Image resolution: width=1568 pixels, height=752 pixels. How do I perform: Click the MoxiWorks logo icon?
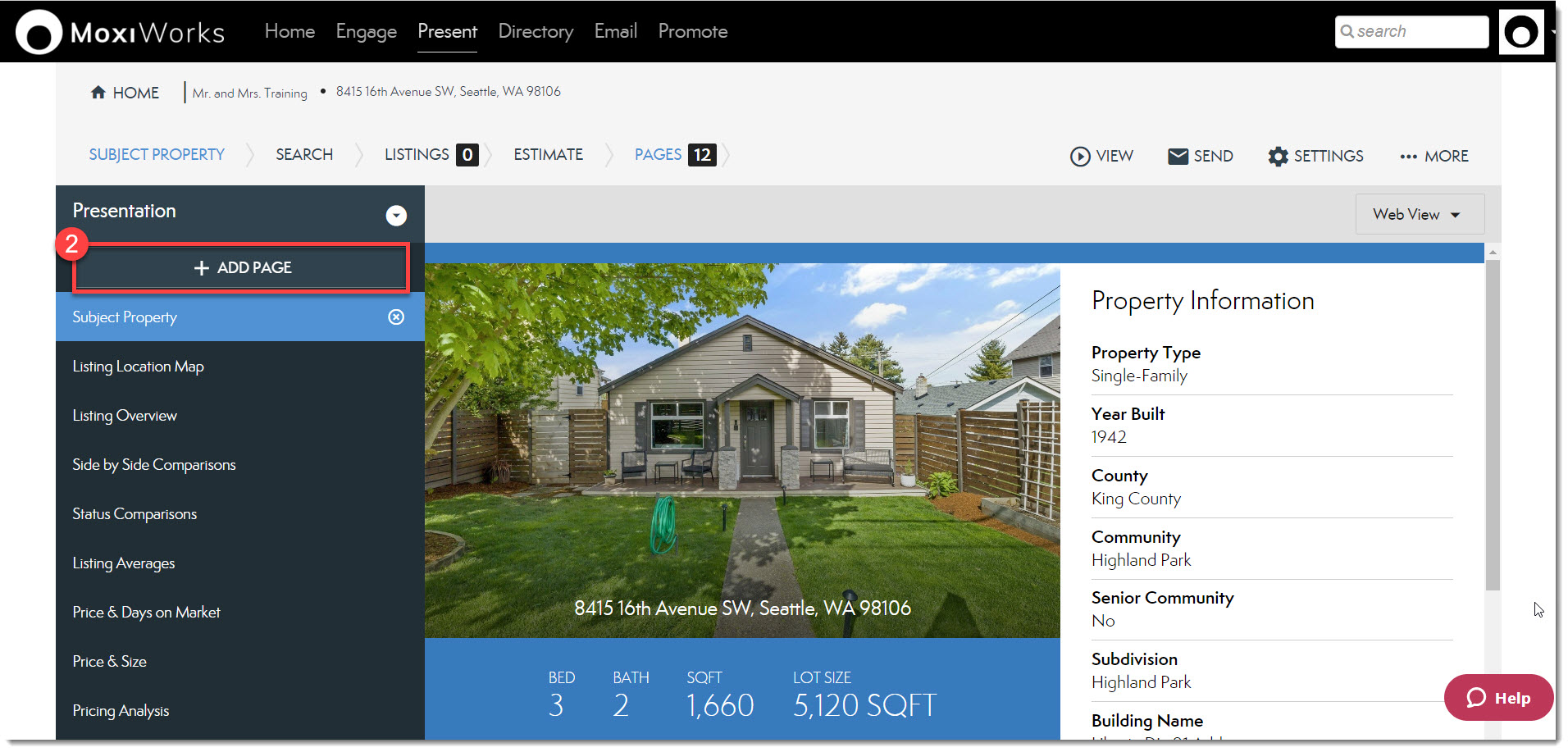tap(39, 33)
